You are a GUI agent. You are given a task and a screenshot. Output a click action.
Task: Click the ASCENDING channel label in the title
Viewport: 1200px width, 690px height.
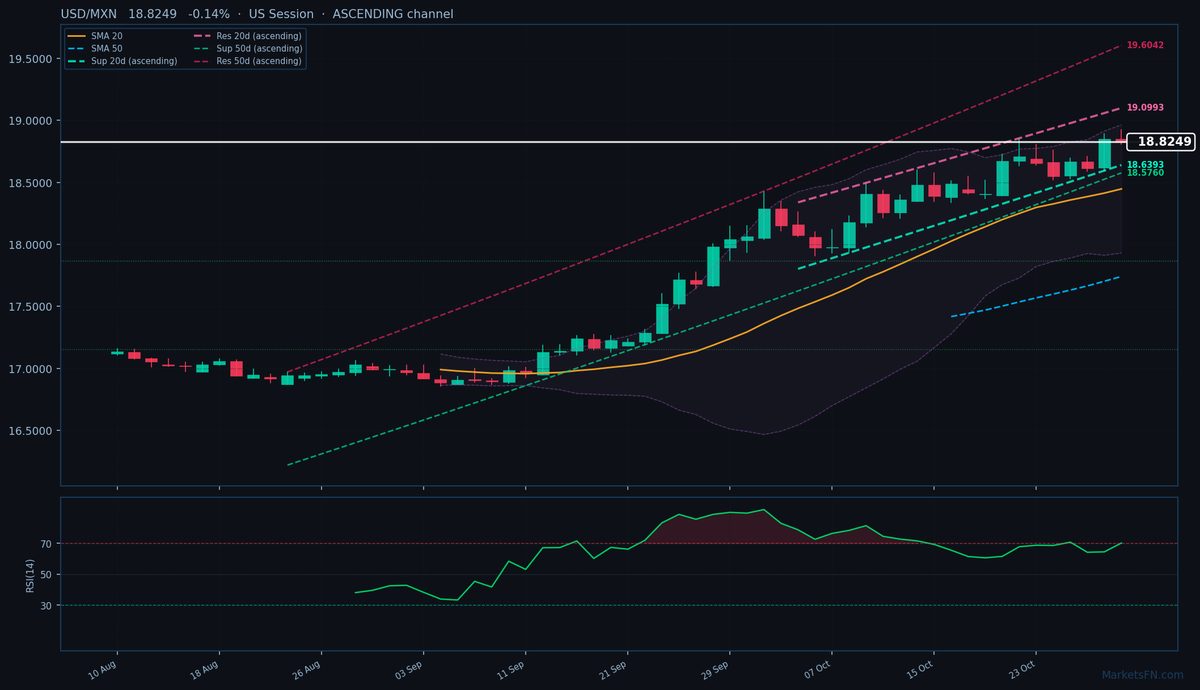click(x=392, y=14)
